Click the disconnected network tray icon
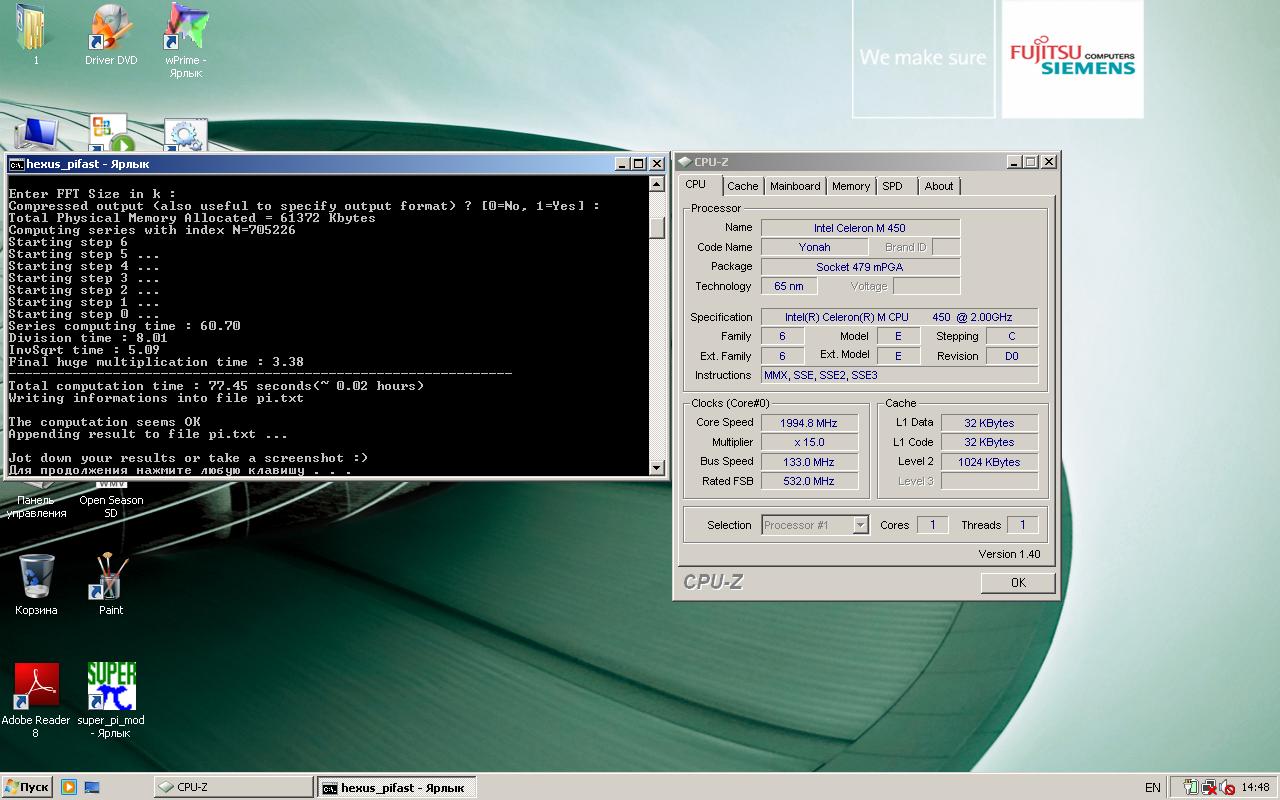 pyautogui.click(x=1209, y=787)
